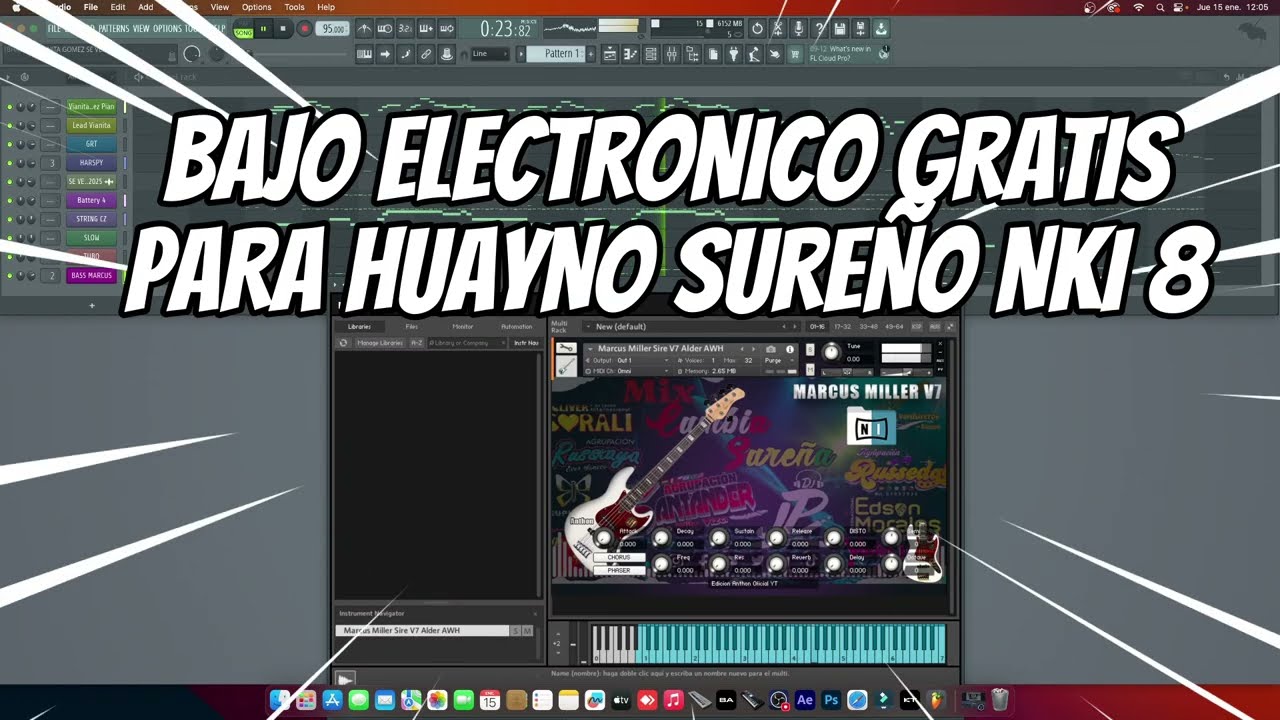Open the Marcus Miller Sire V7 instrument dropdown
The image size is (1280, 720).
pos(666,349)
